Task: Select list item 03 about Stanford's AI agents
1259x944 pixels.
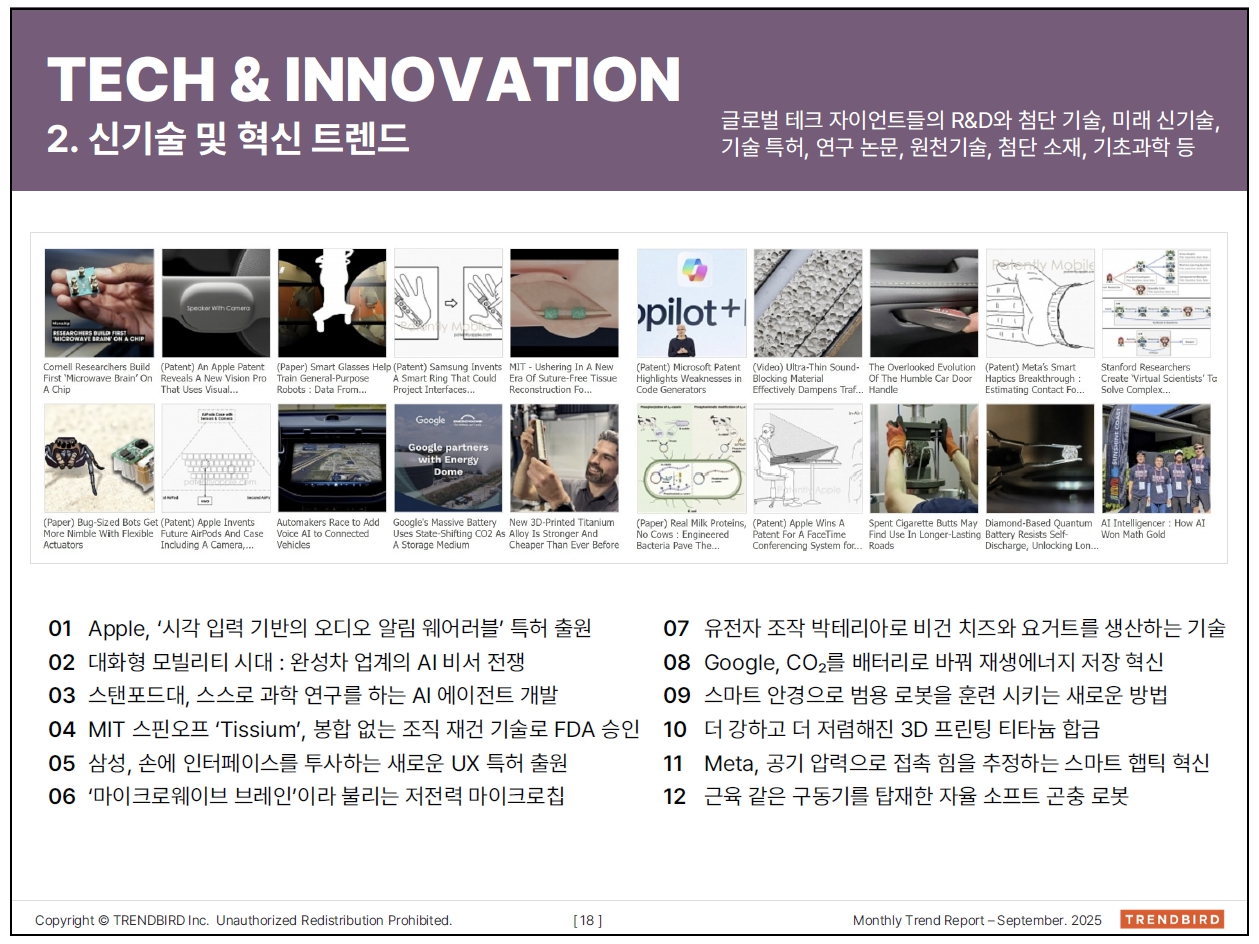Action: [303, 696]
